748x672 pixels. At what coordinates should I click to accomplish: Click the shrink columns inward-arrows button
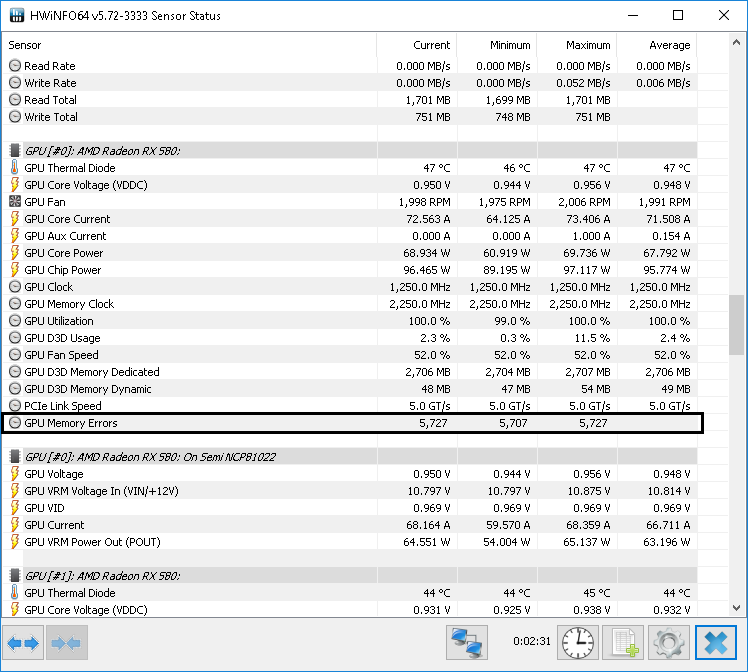(x=66, y=642)
